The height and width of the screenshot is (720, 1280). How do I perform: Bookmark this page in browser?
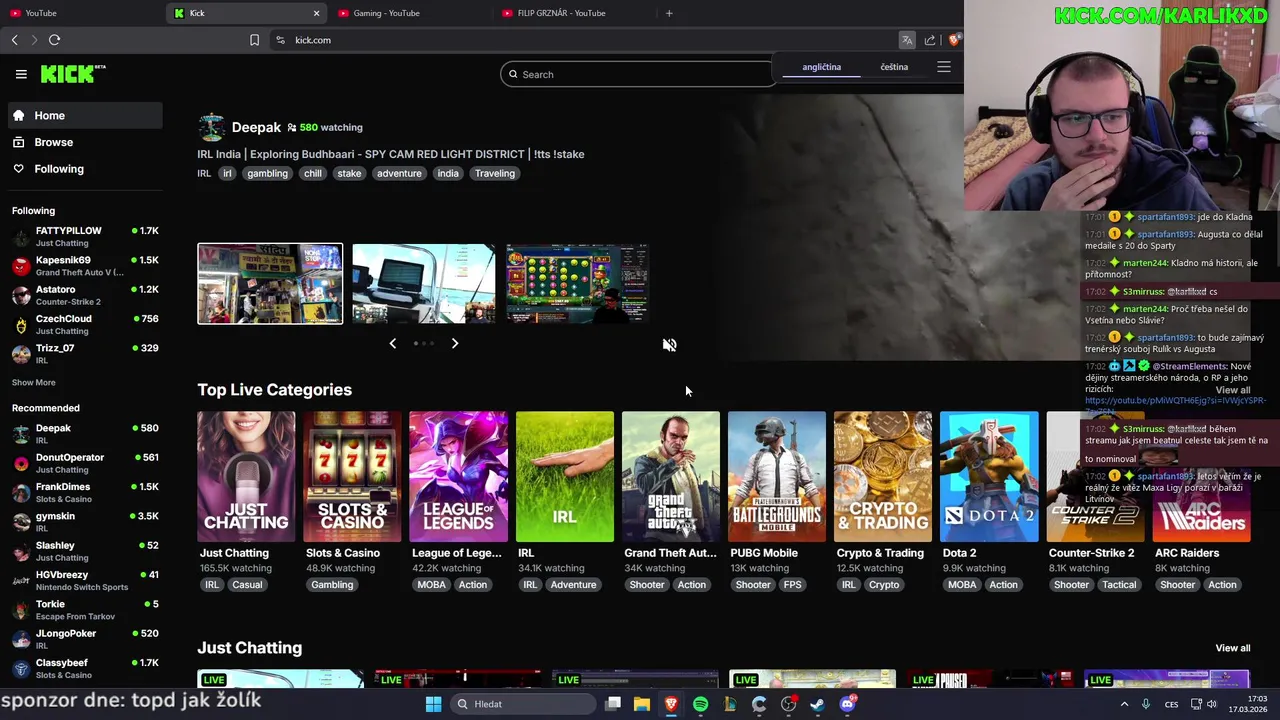[254, 40]
